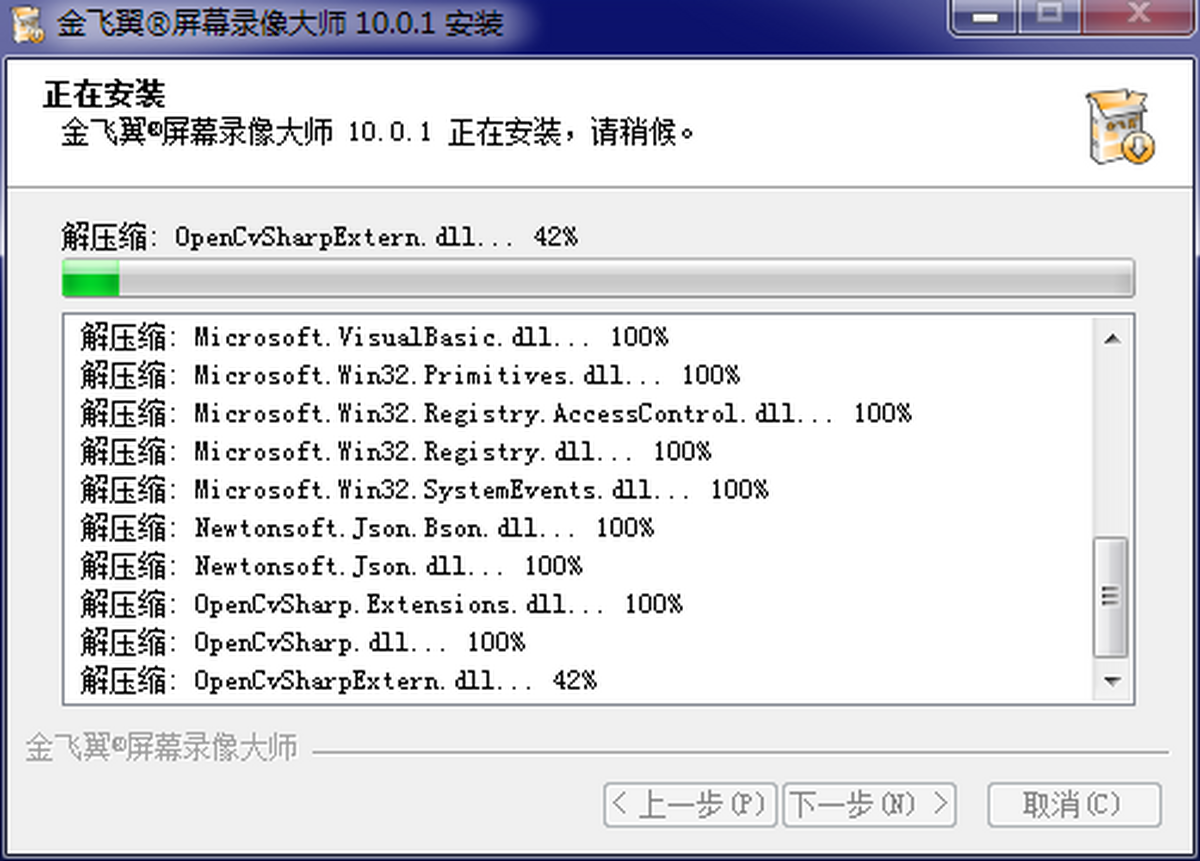The height and width of the screenshot is (861, 1200).
Task: Click the scroll up arrow in the log list
Action: [x=1111, y=339]
